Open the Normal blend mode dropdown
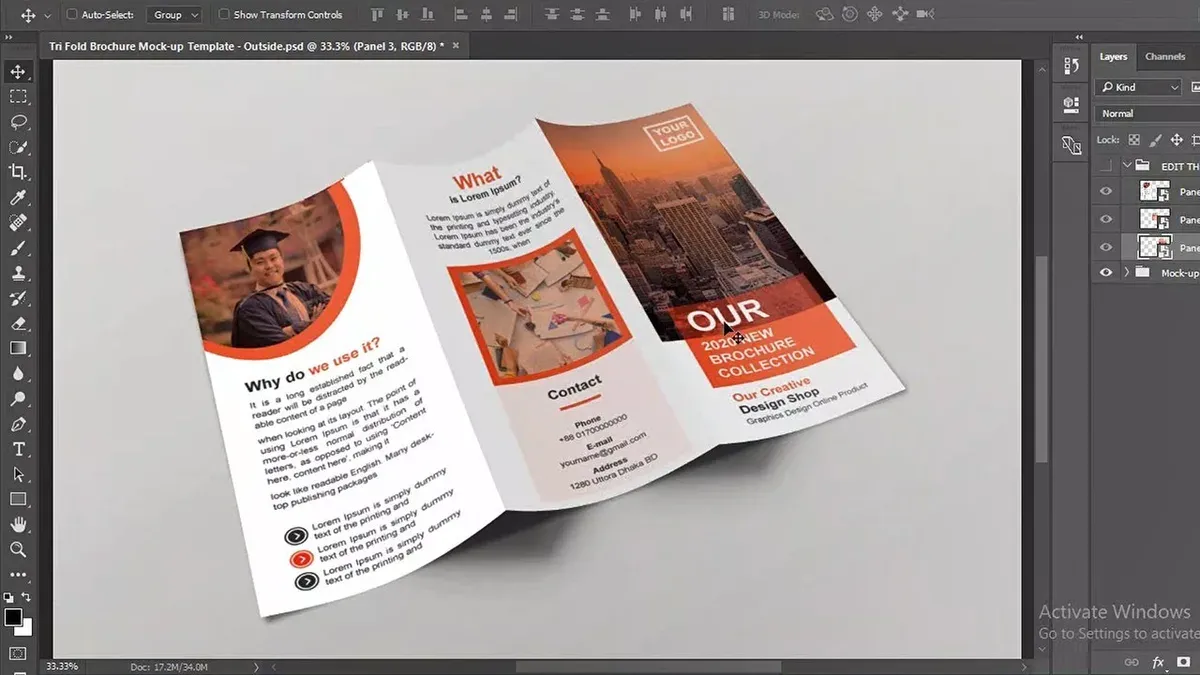 coord(1147,114)
